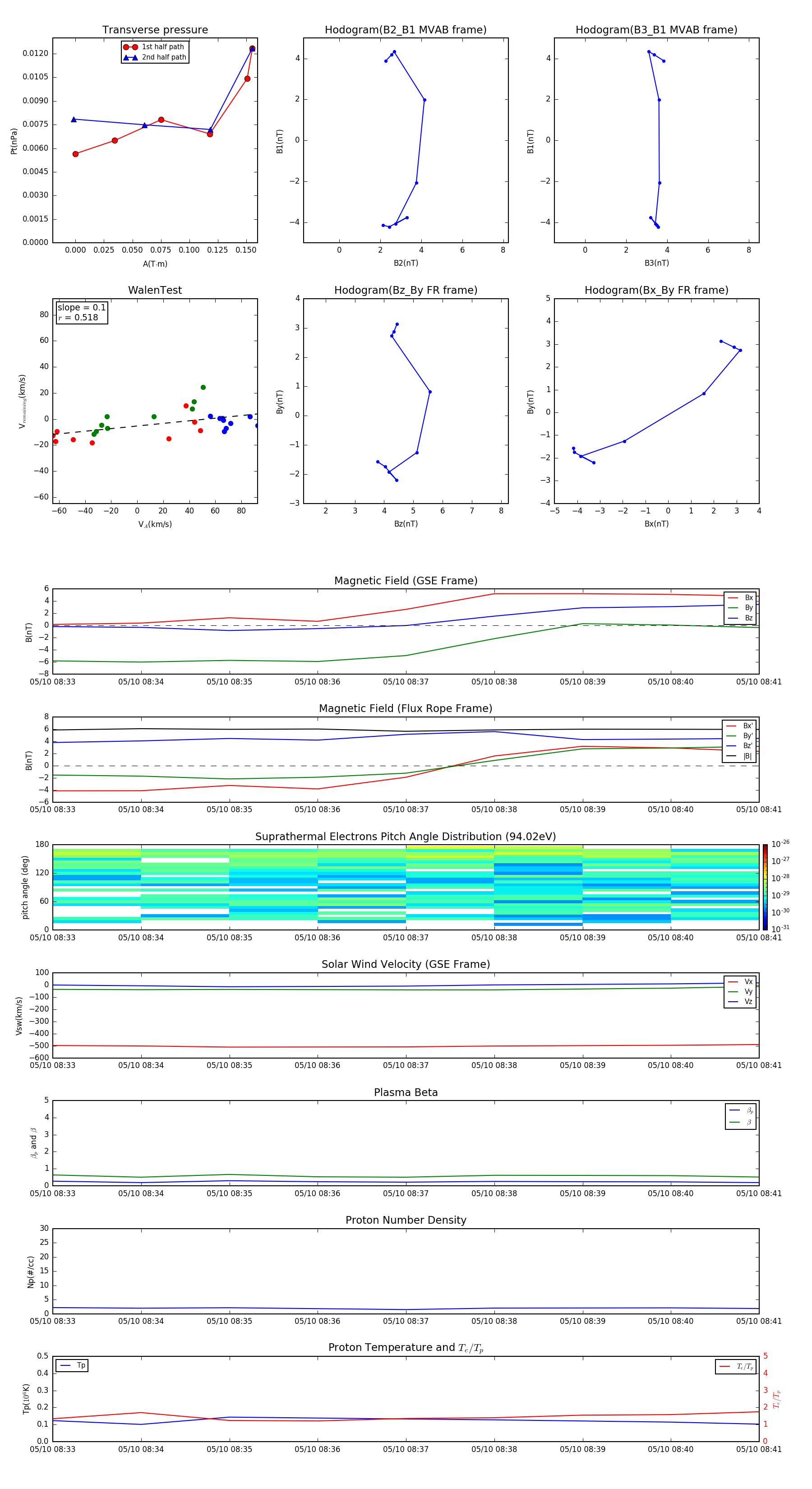812x1489 pixels.
Task: Click the dashed fit line in the WalenTest plot
Action: 154,424
